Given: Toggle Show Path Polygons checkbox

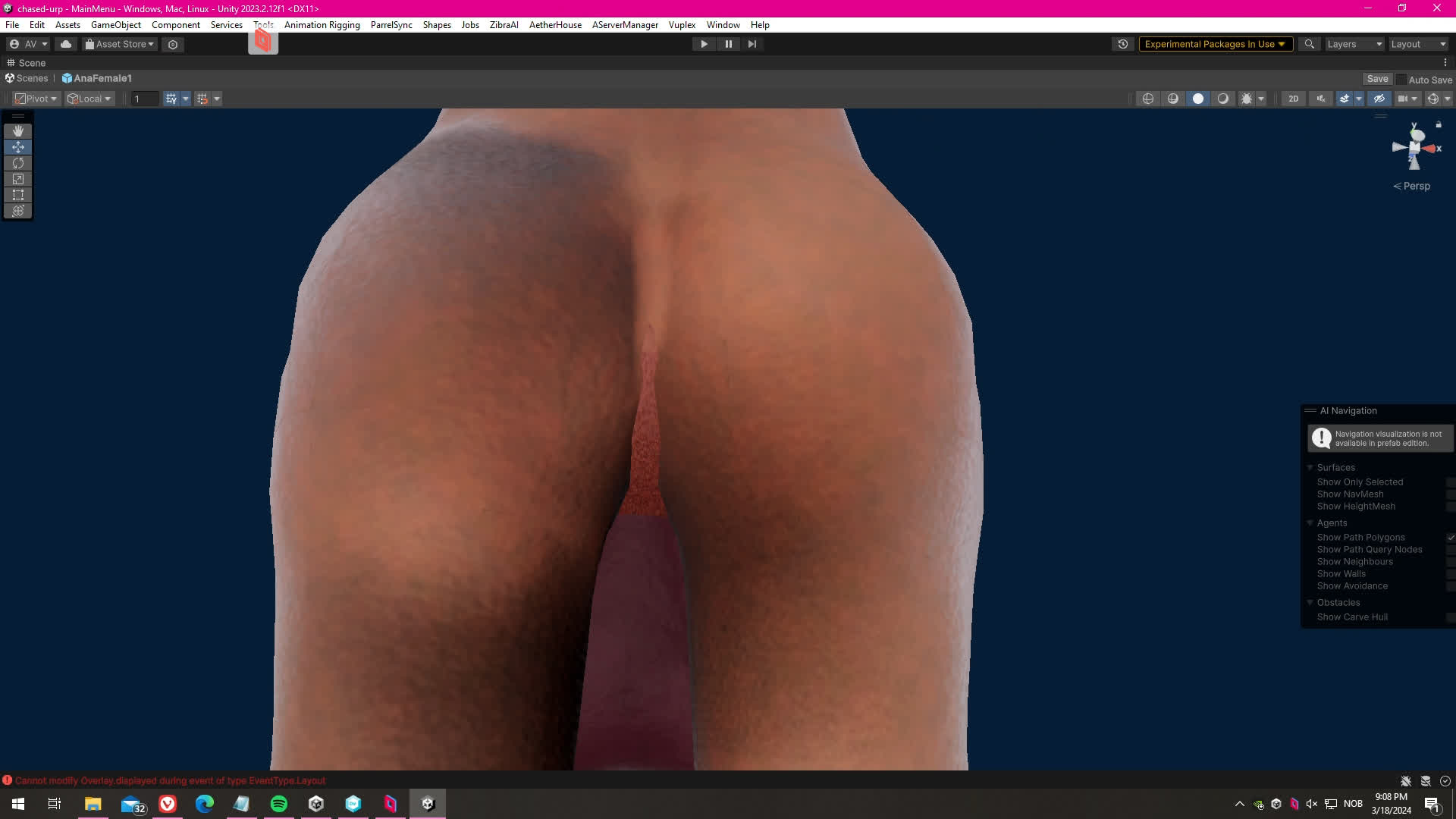Looking at the screenshot, I should tap(1450, 538).
